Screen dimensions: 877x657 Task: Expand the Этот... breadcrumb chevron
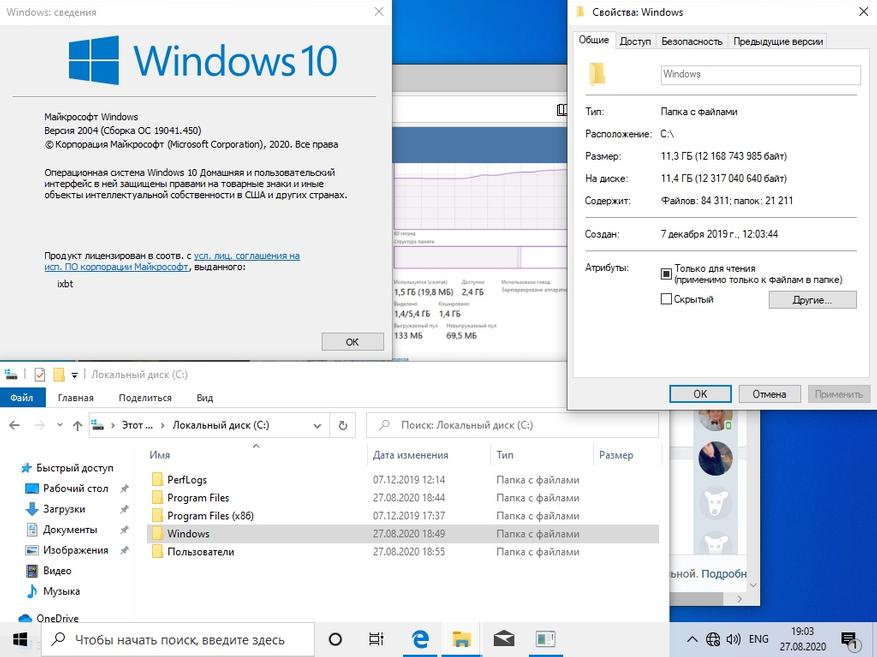162,426
